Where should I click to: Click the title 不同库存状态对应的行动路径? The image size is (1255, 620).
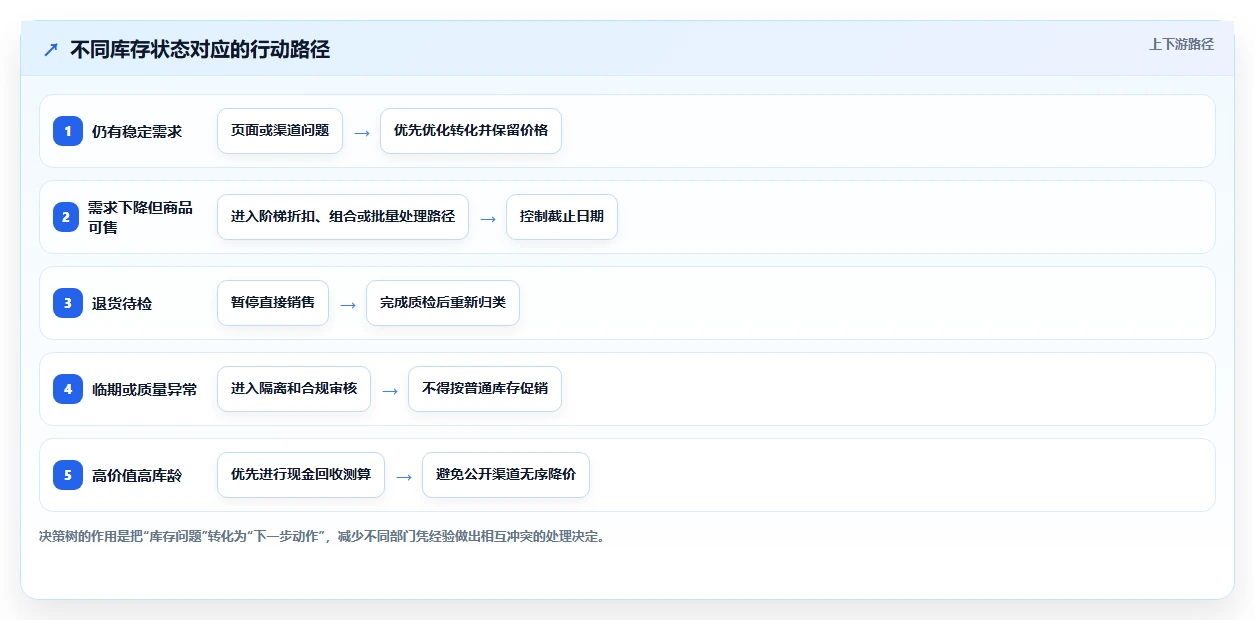(200, 49)
